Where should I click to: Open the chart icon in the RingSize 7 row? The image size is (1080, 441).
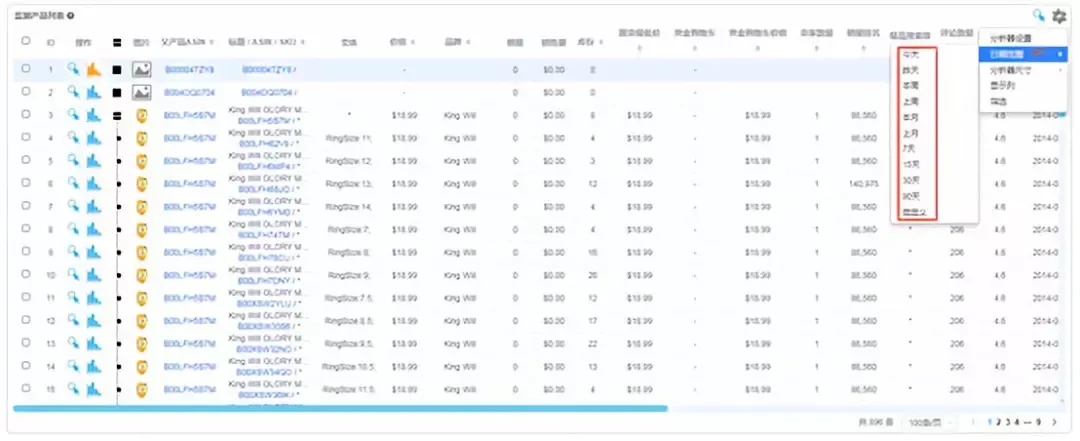pyautogui.click(x=94, y=229)
